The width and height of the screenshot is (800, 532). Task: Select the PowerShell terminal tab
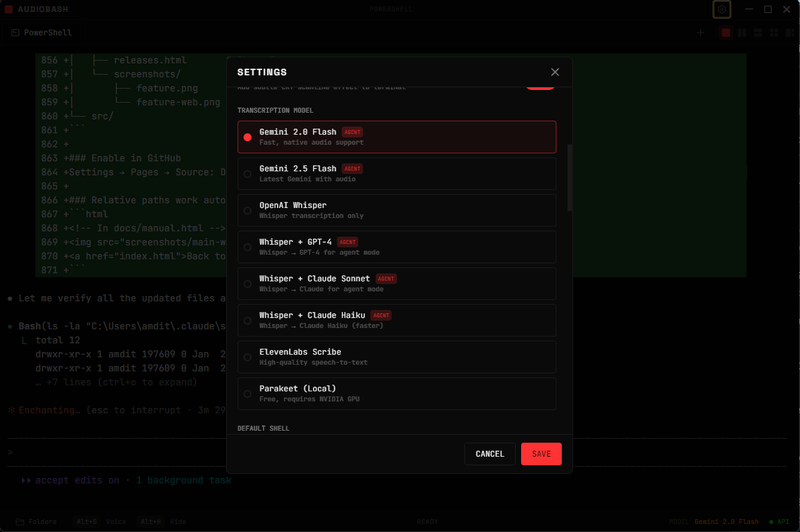(42, 33)
